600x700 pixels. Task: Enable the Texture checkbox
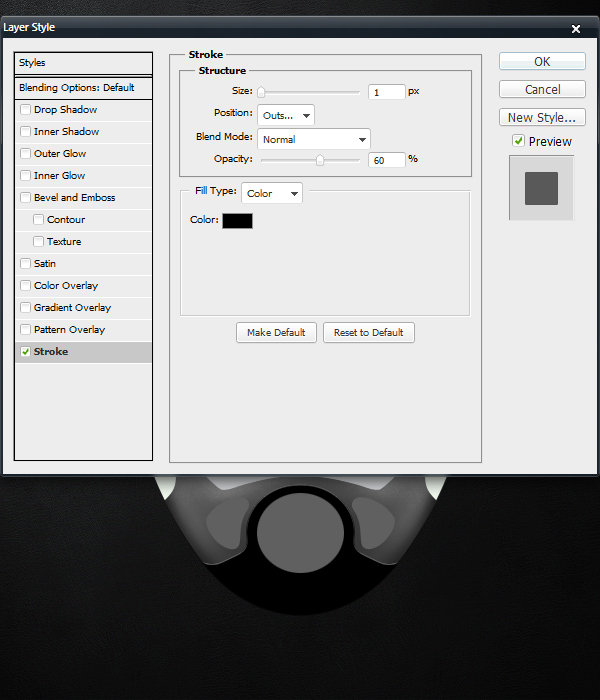38,242
